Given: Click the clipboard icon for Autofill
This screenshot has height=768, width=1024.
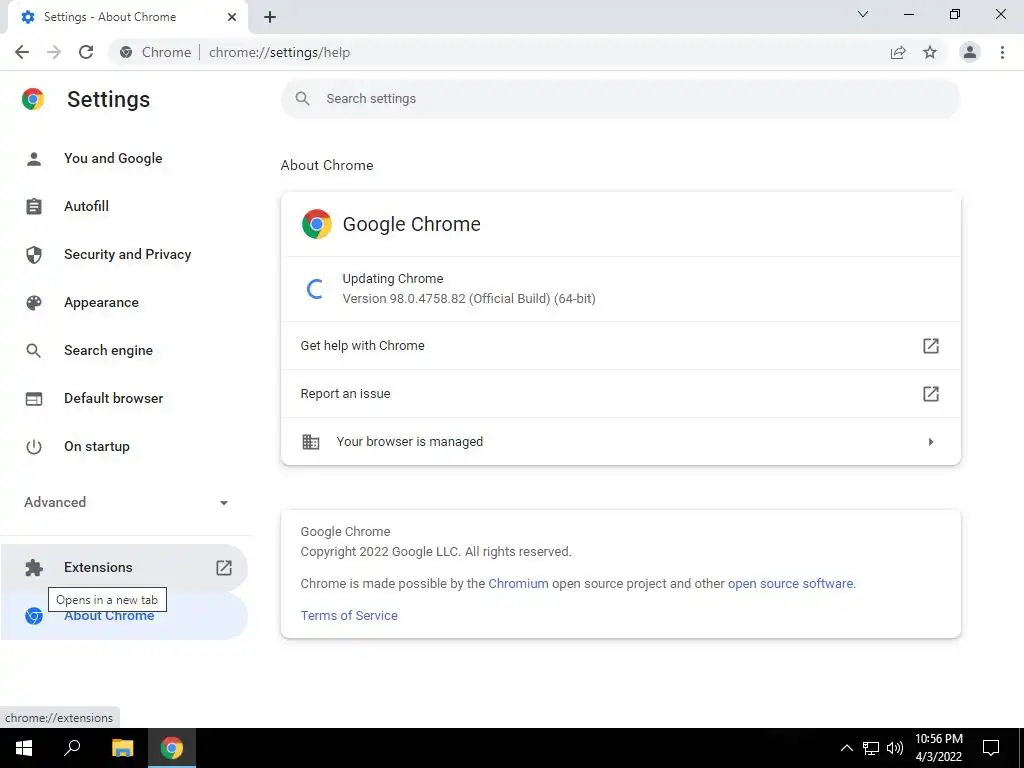Looking at the screenshot, I should (x=34, y=206).
